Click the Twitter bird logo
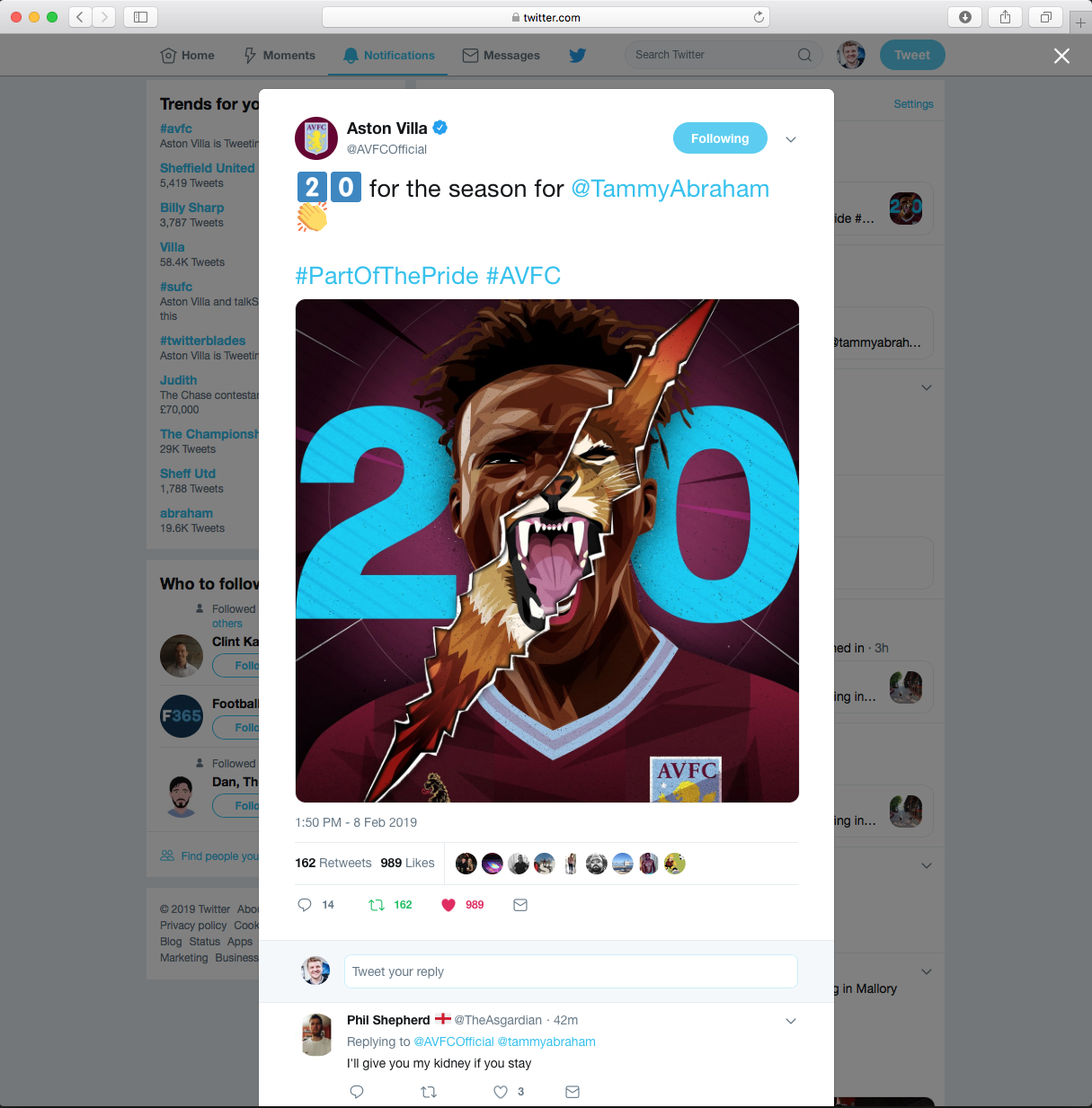The image size is (1092, 1108). click(x=577, y=55)
